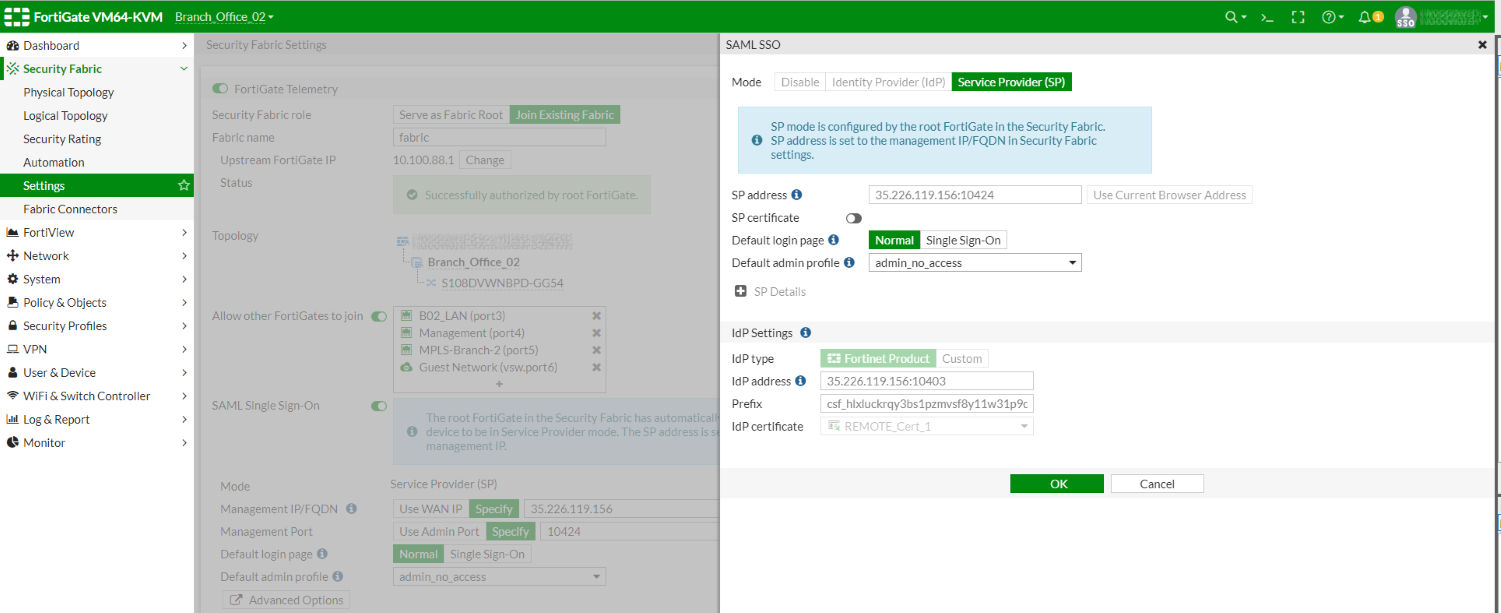Expand Log & Report menu
This screenshot has height=613, width=1501.
coord(97,420)
